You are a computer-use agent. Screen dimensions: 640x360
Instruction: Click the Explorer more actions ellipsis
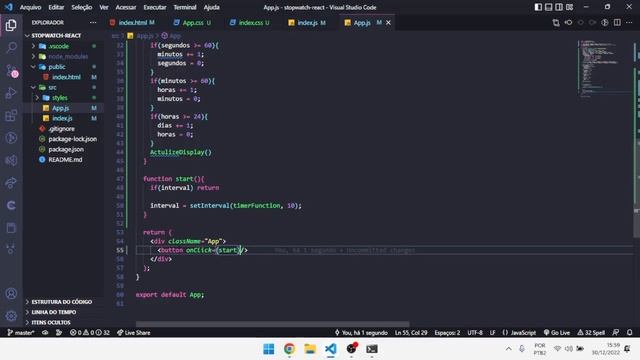tap(93, 22)
